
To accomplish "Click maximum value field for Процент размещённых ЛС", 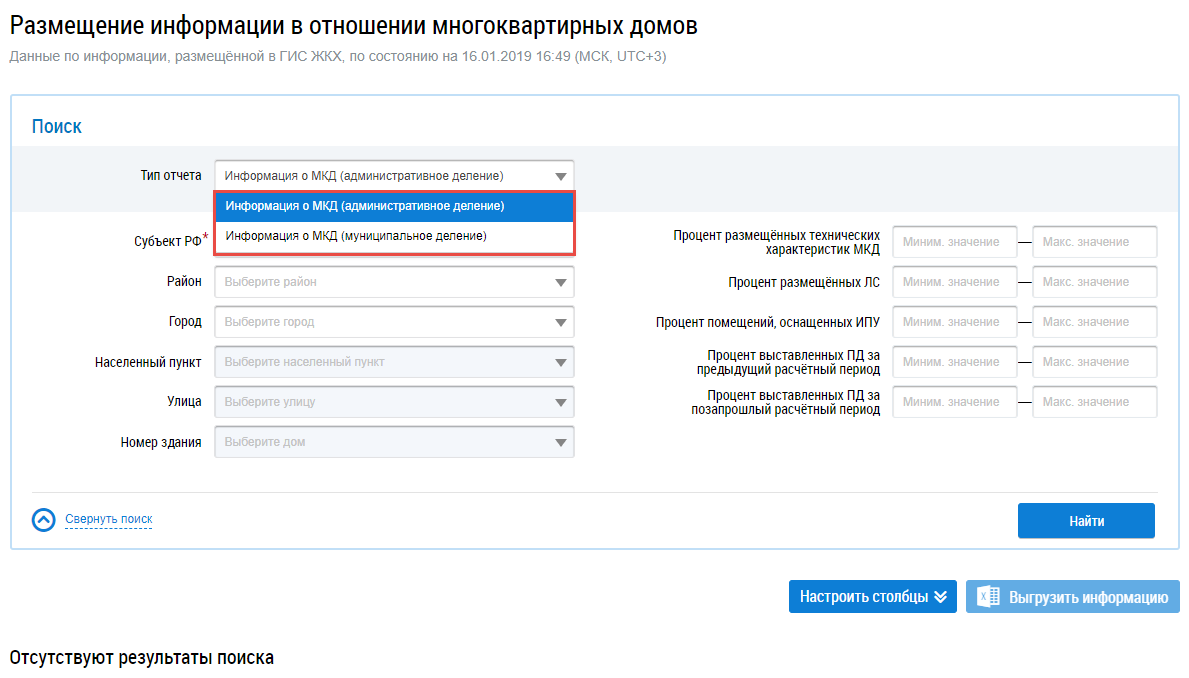I will pos(1094,282).
